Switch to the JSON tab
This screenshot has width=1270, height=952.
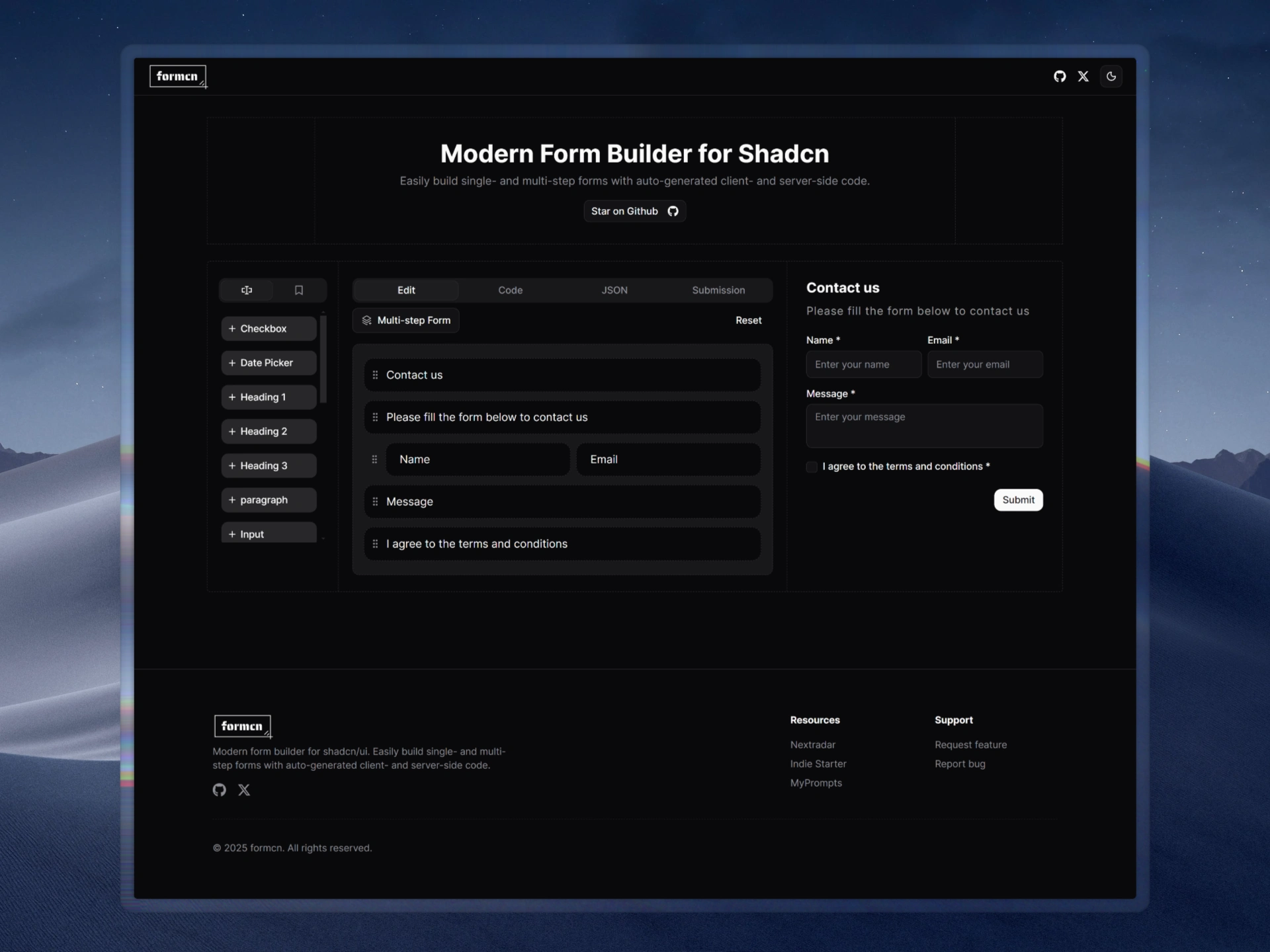614,290
